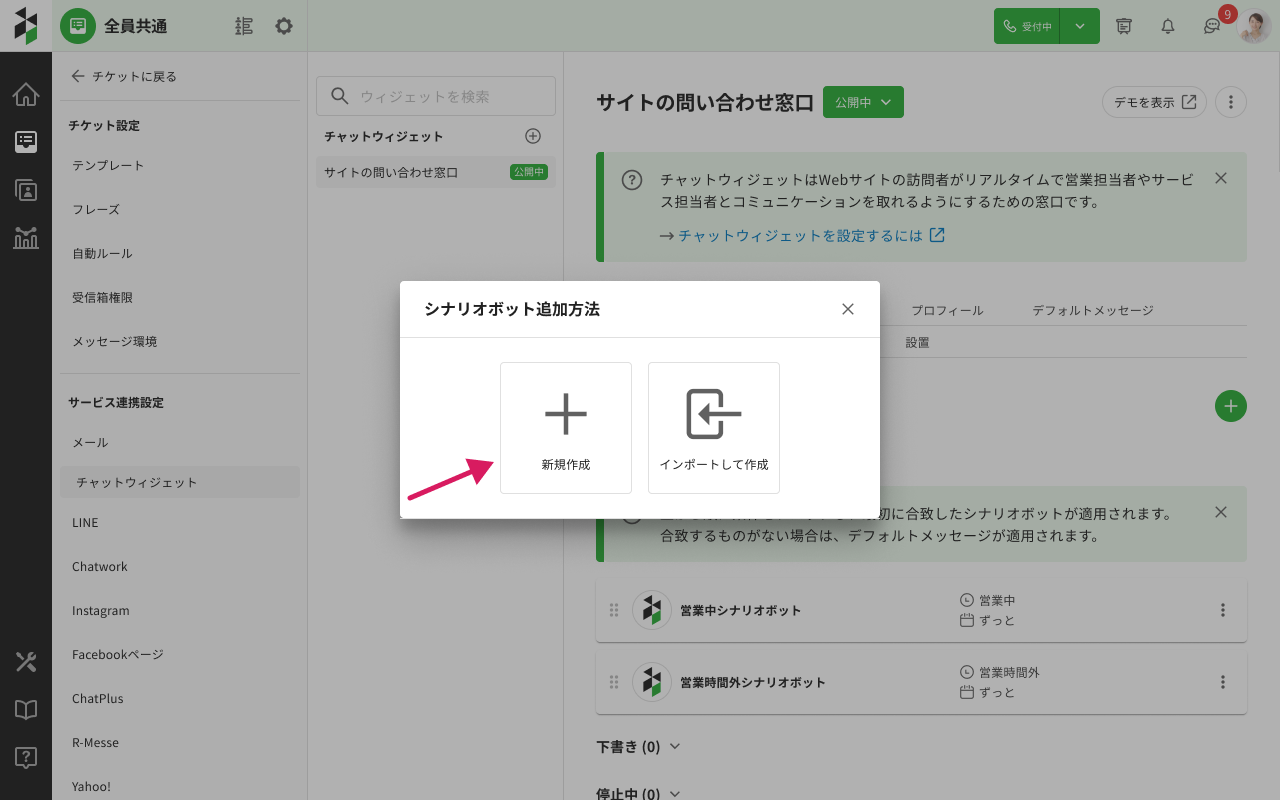Open the notifications bell
Viewport: 1280px width, 800px height.
pyautogui.click(x=1168, y=26)
